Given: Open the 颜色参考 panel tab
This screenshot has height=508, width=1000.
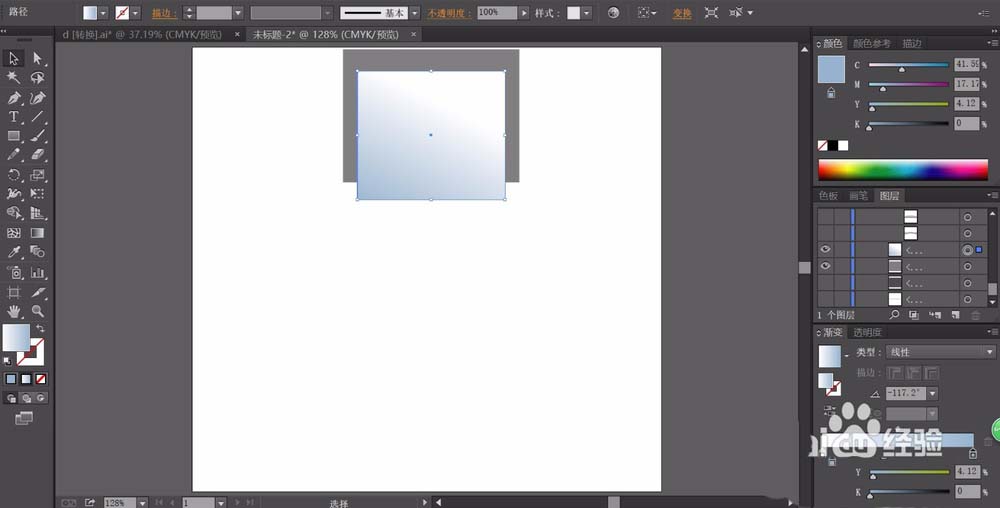Looking at the screenshot, I should (x=871, y=43).
